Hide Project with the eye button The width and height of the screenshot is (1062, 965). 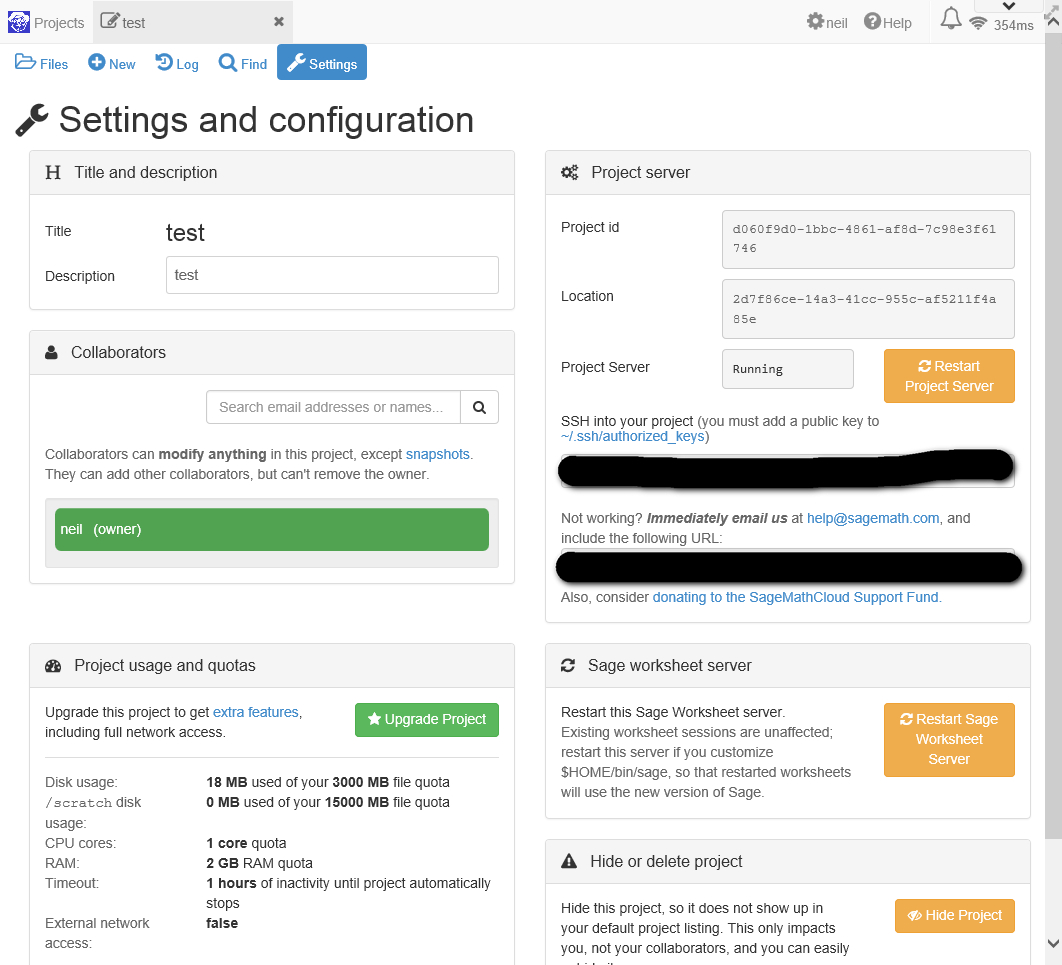[954, 915]
